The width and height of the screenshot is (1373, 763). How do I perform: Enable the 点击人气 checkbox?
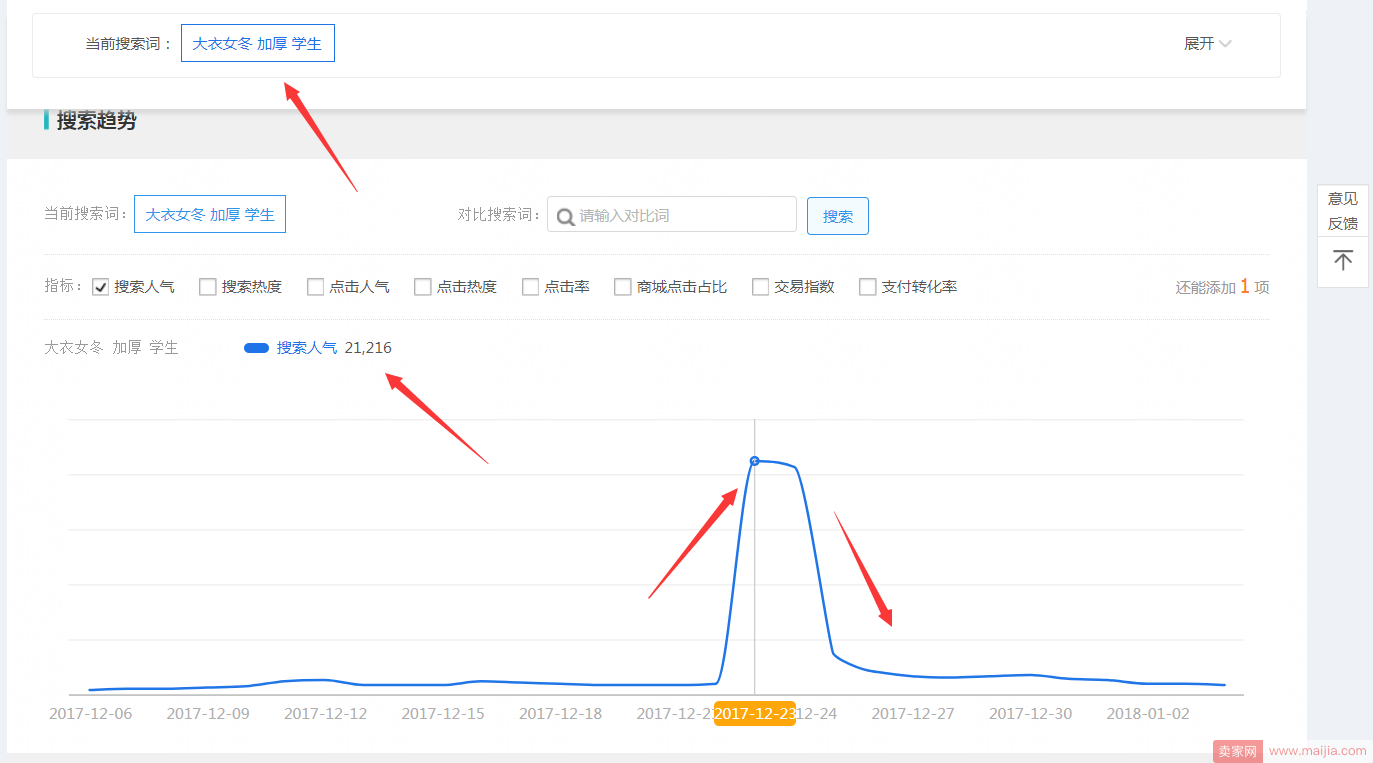(x=315, y=287)
